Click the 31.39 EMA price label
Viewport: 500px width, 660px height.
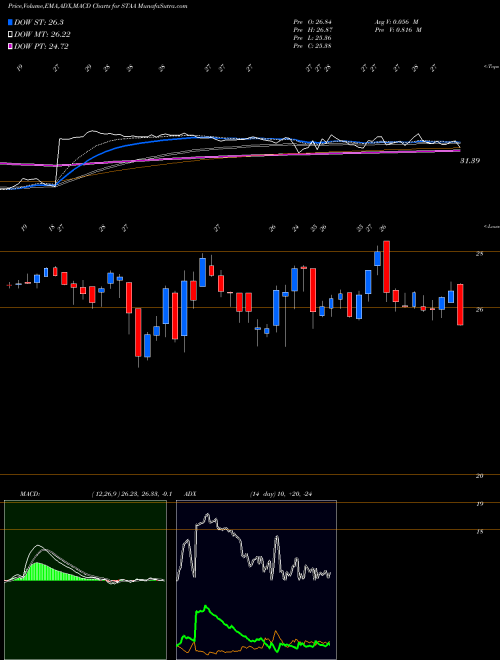click(x=471, y=161)
